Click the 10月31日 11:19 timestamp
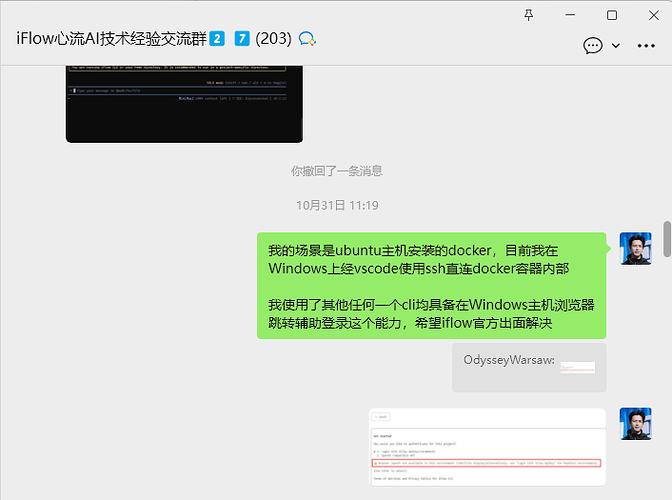Image resolution: width=672 pixels, height=500 pixels. tap(336, 205)
